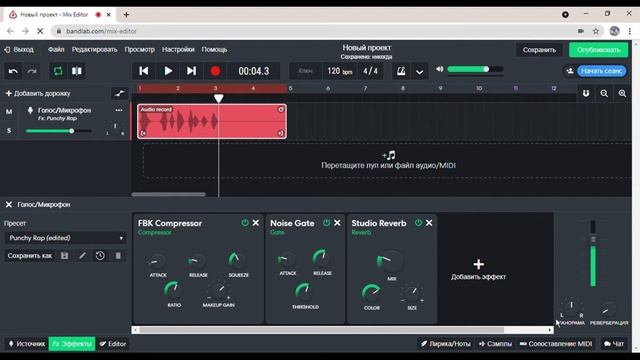Switch to the Источник tab

point(27,344)
